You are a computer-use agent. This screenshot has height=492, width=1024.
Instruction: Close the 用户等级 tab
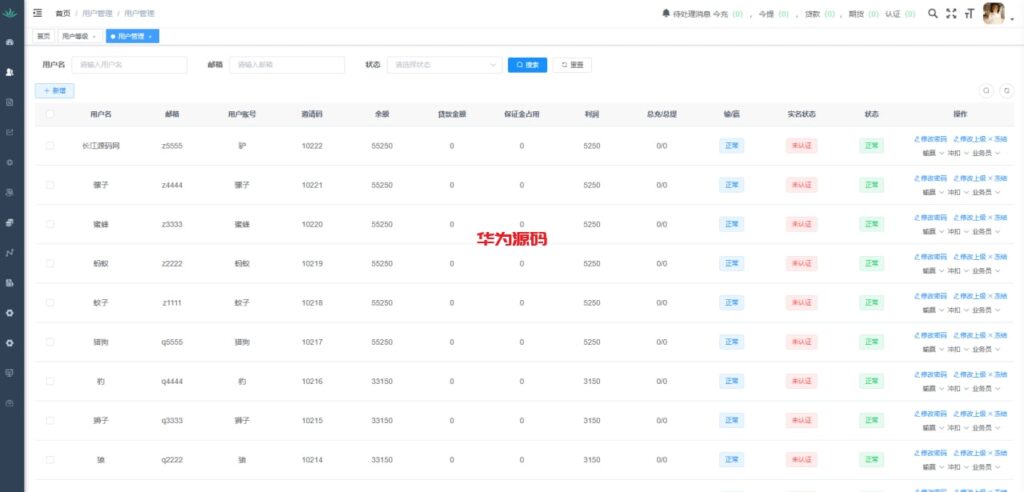click(x=94, y=37)
